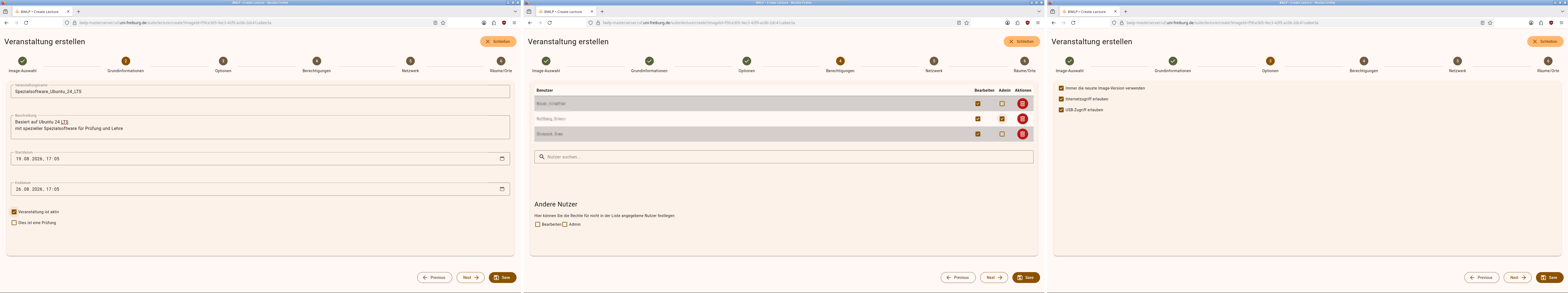
Task: Click Save in the middle Berechtigungen window
Action: click(x=1026, y=277)
